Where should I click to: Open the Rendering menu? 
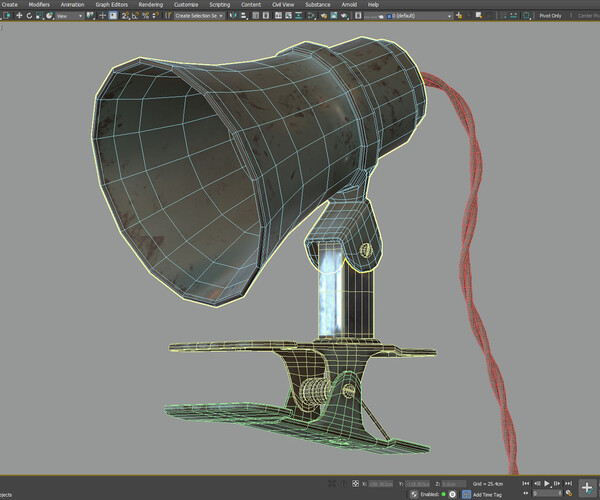pos(151,5)
